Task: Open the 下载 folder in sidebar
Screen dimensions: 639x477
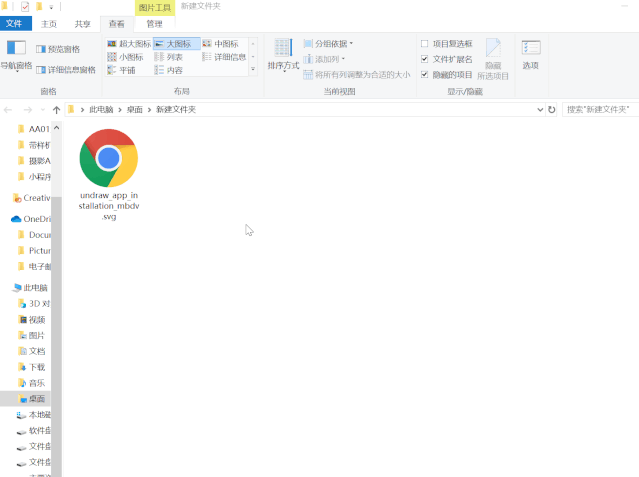Action: click(x=32, y=368)
